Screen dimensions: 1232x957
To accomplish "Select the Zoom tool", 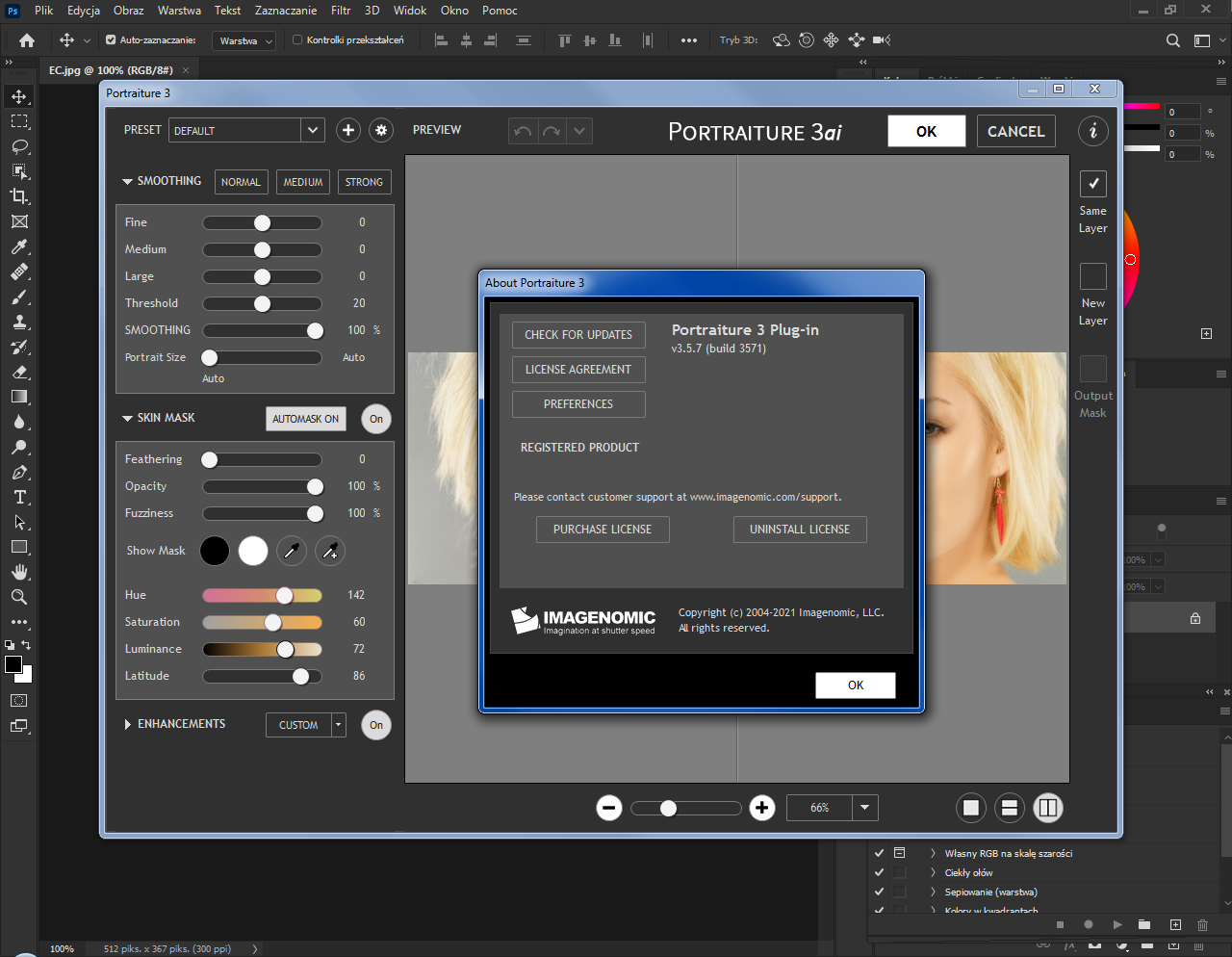I will point(19,597).
